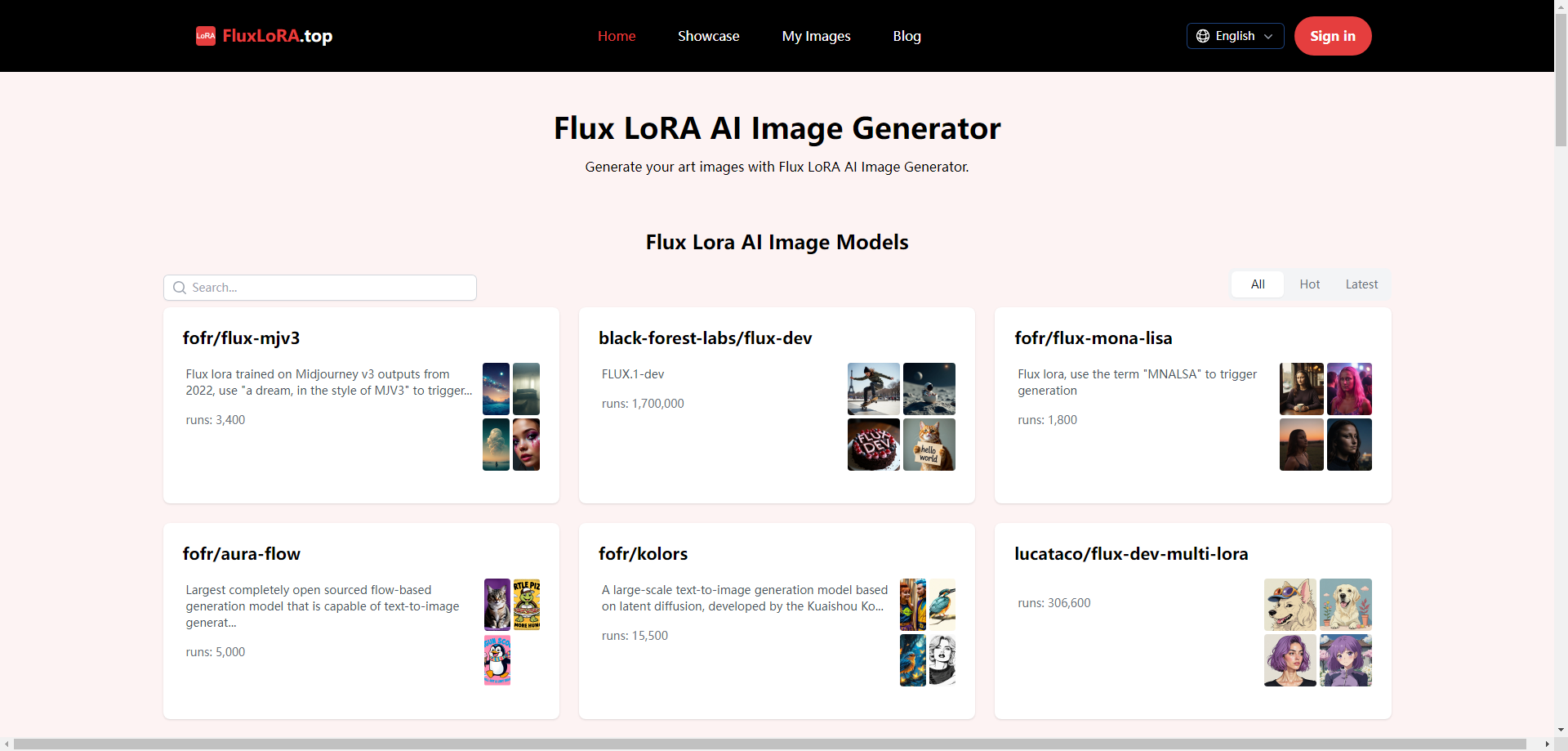Screen dimensions: 1568x751
Task: View aura-flow turtle pizza thumbnail
Action: tap(527, 605)
